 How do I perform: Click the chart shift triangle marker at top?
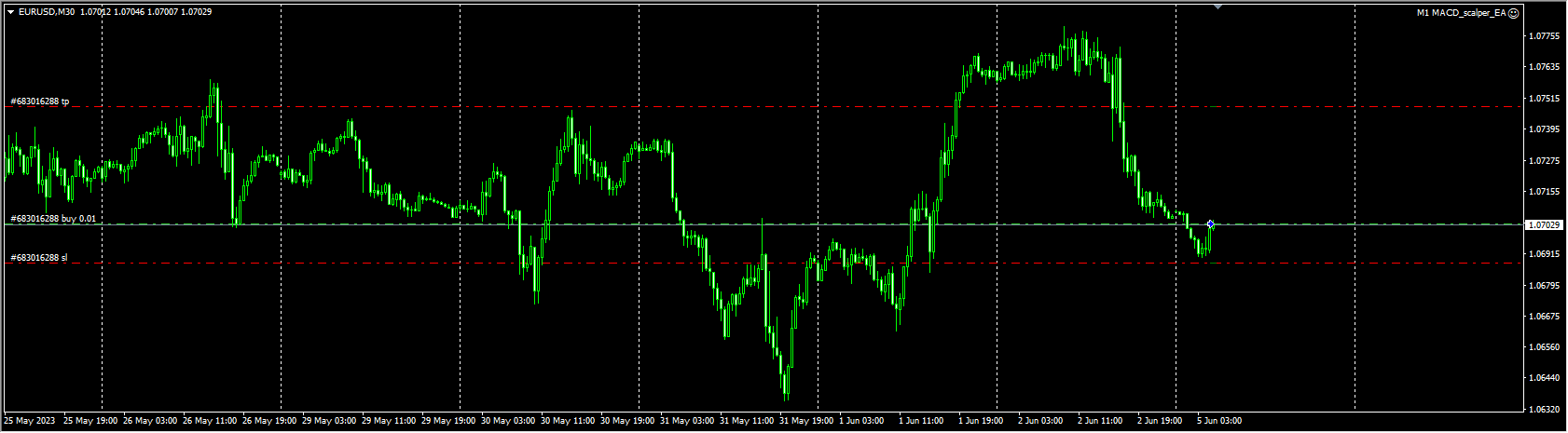(1217, 7)
